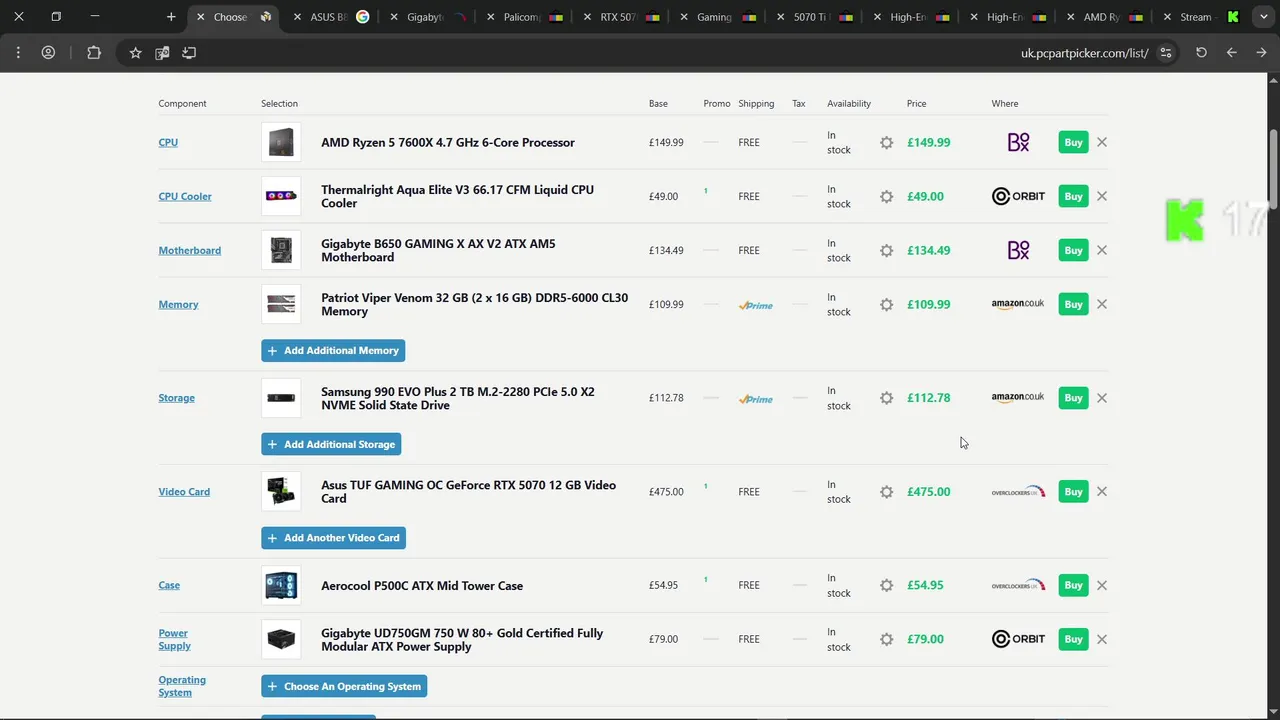
Task: Remove the Thermalright Aqua Elite cooler
Action: (1102, 196)
